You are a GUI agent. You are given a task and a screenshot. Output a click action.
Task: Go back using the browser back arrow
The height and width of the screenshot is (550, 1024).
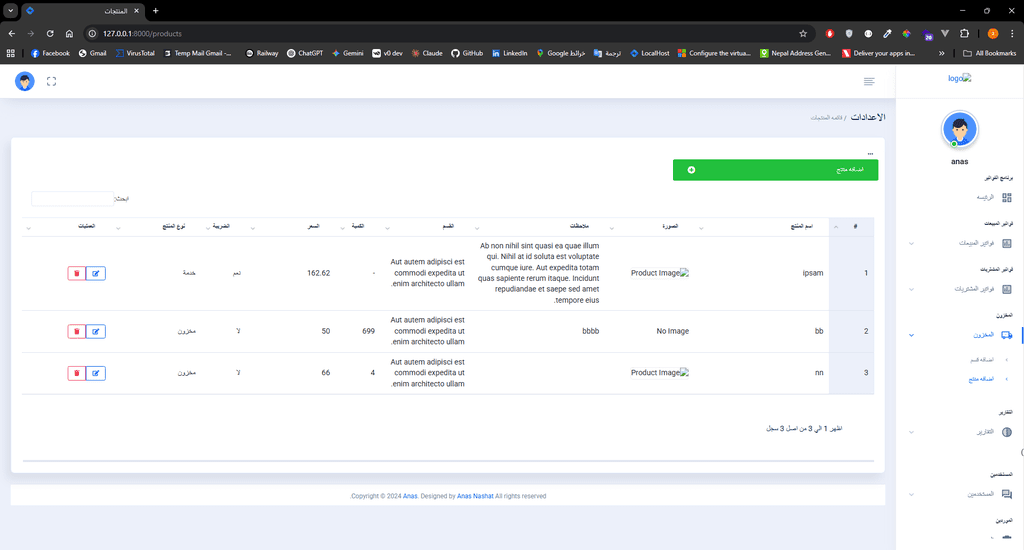[12, 33]
